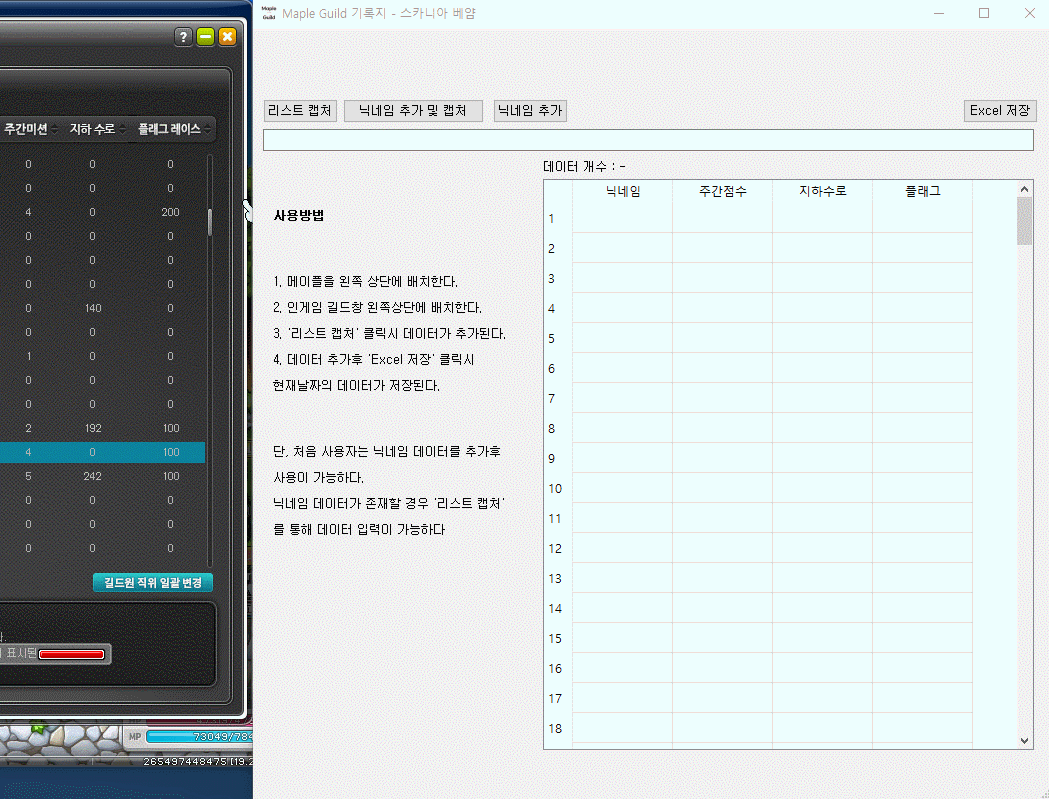Select the highlighted teal guild member row

coord(100,452)
